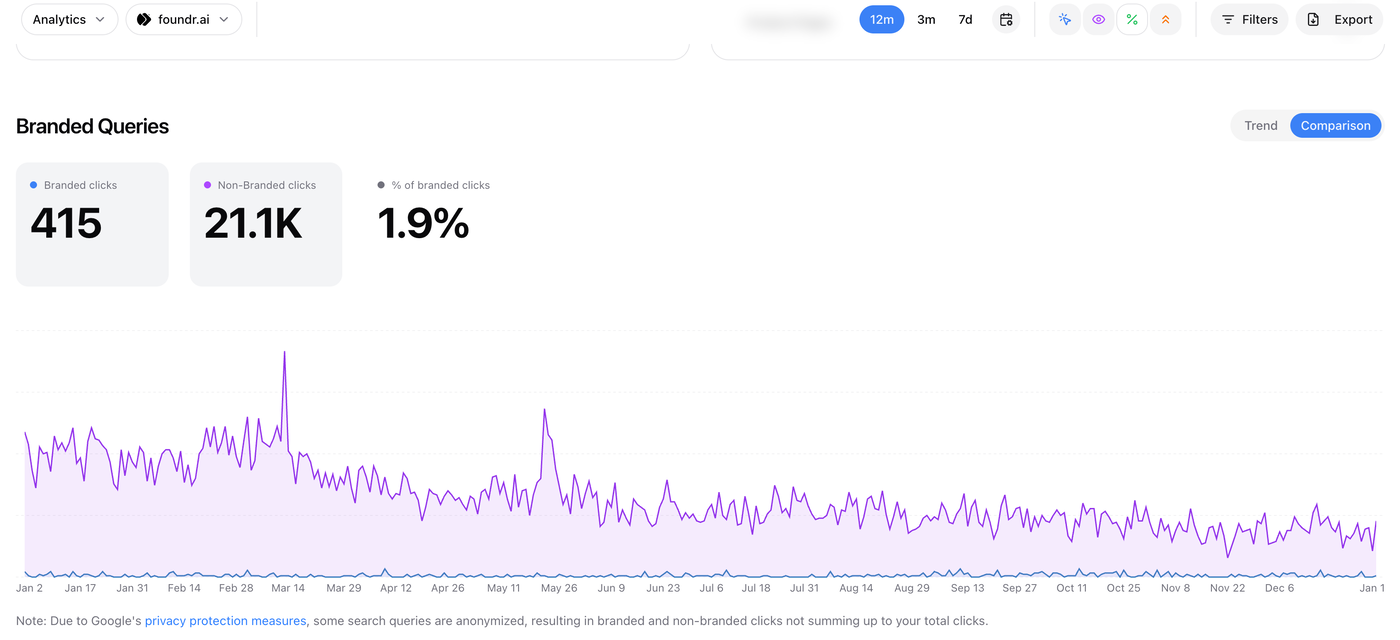Open the custom date range calendar

tap(1006, 20)
